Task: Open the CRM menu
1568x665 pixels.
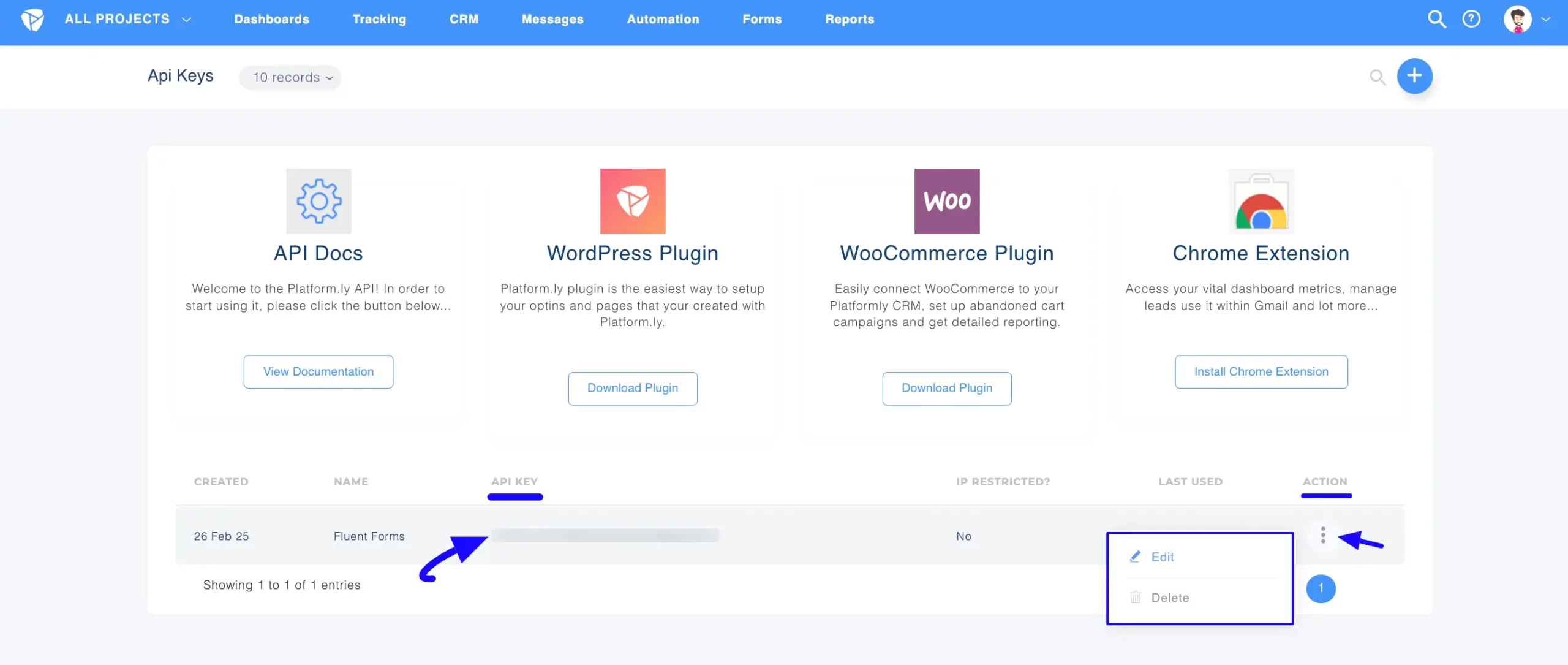Action: tap(464, 19)
